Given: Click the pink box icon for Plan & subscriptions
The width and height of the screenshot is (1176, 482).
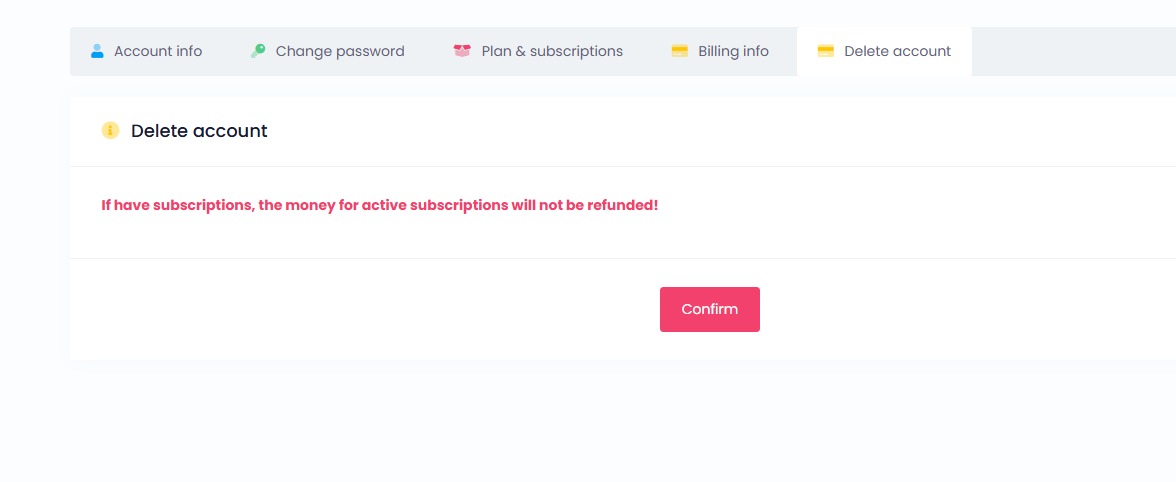Looking at the screenshot, I should pos(462,51).
